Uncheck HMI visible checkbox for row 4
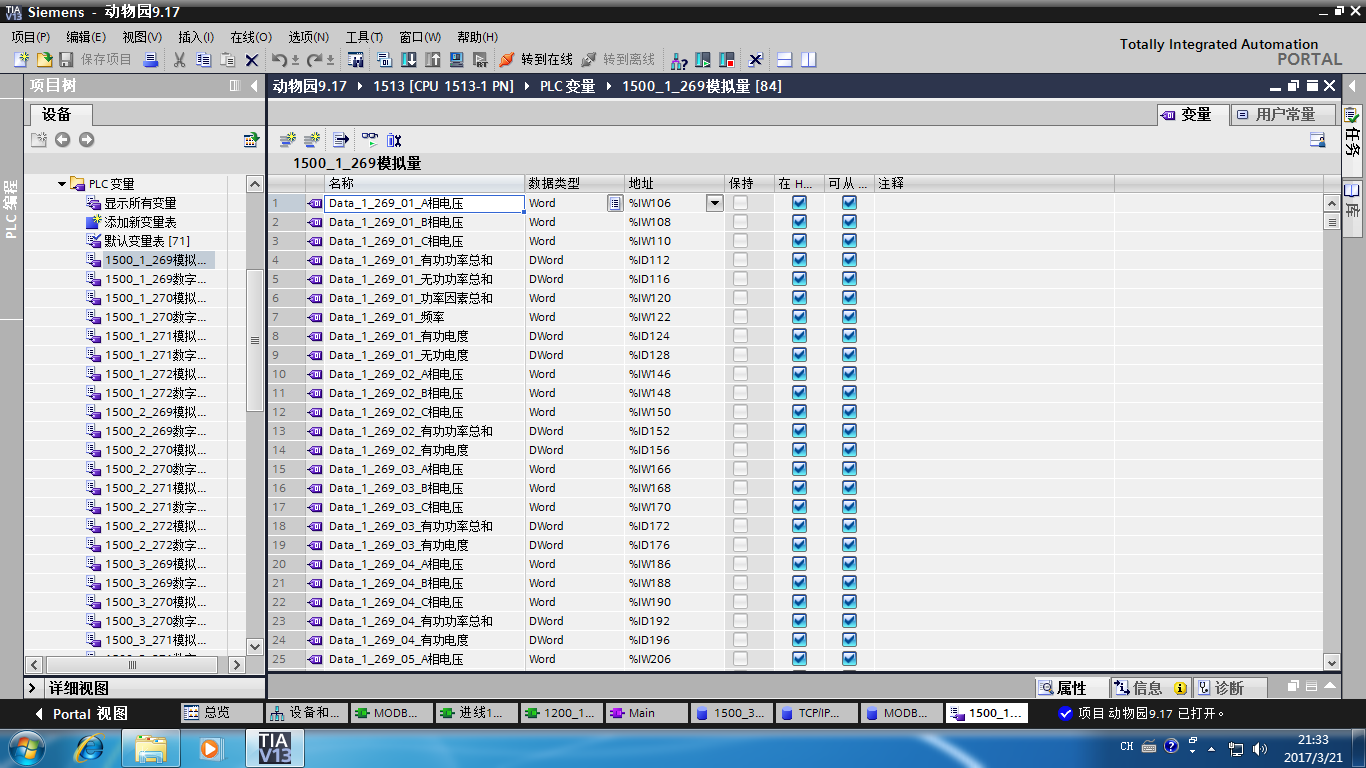Screen dimensions: 1366x768 799,260
